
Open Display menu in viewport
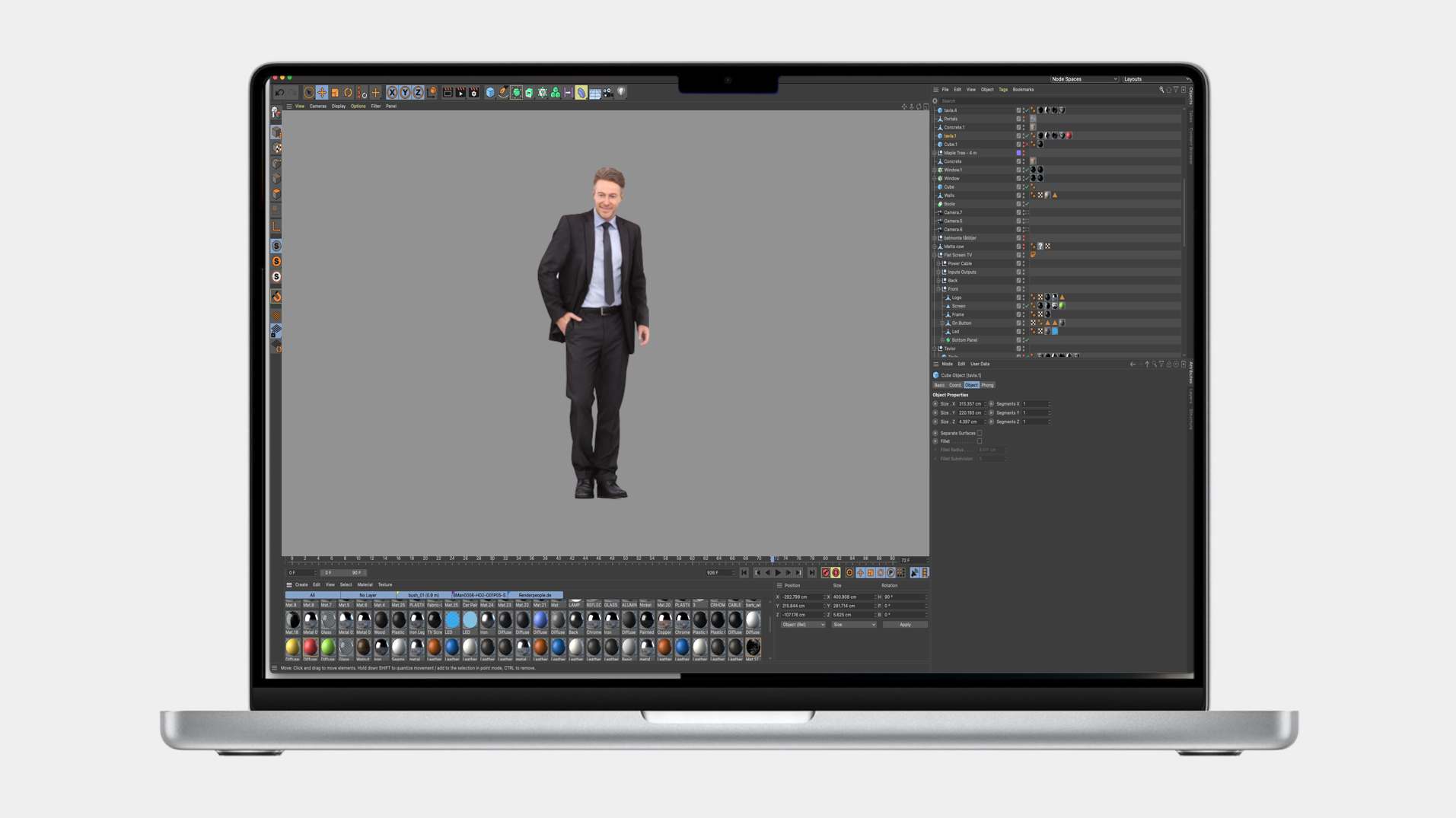[x=339, y=107]
